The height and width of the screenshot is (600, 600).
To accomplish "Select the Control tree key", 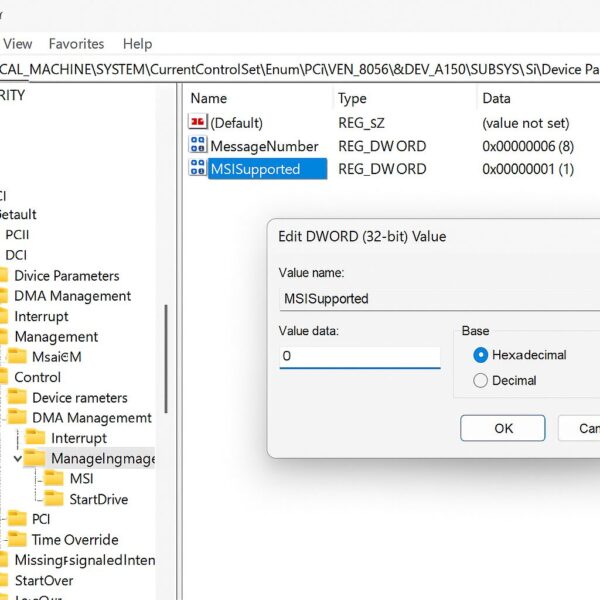I will [38, 377].
